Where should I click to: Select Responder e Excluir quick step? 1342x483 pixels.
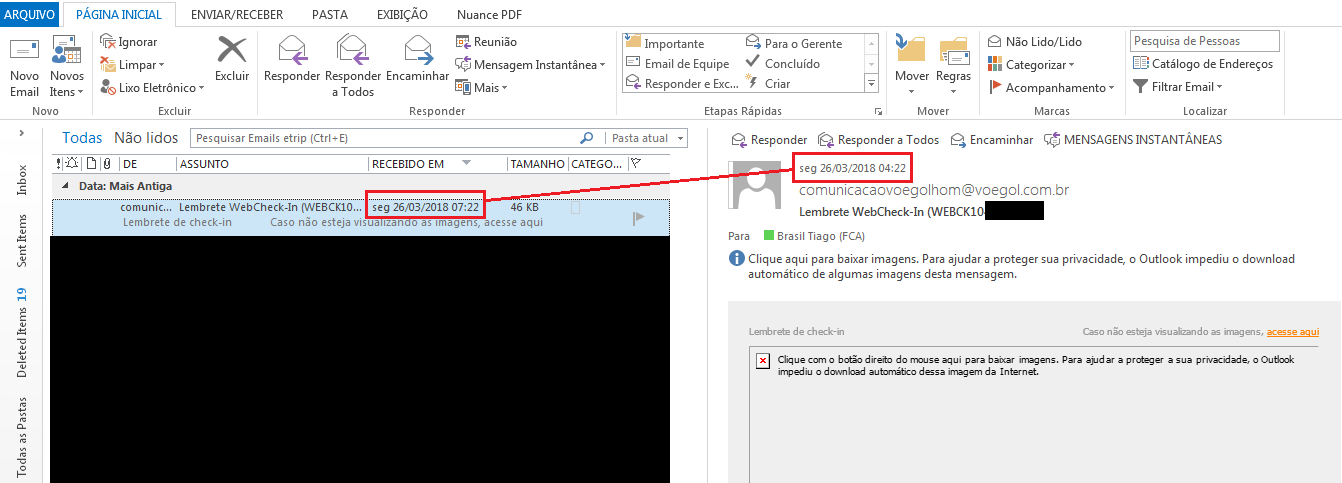tap(683, 83)
